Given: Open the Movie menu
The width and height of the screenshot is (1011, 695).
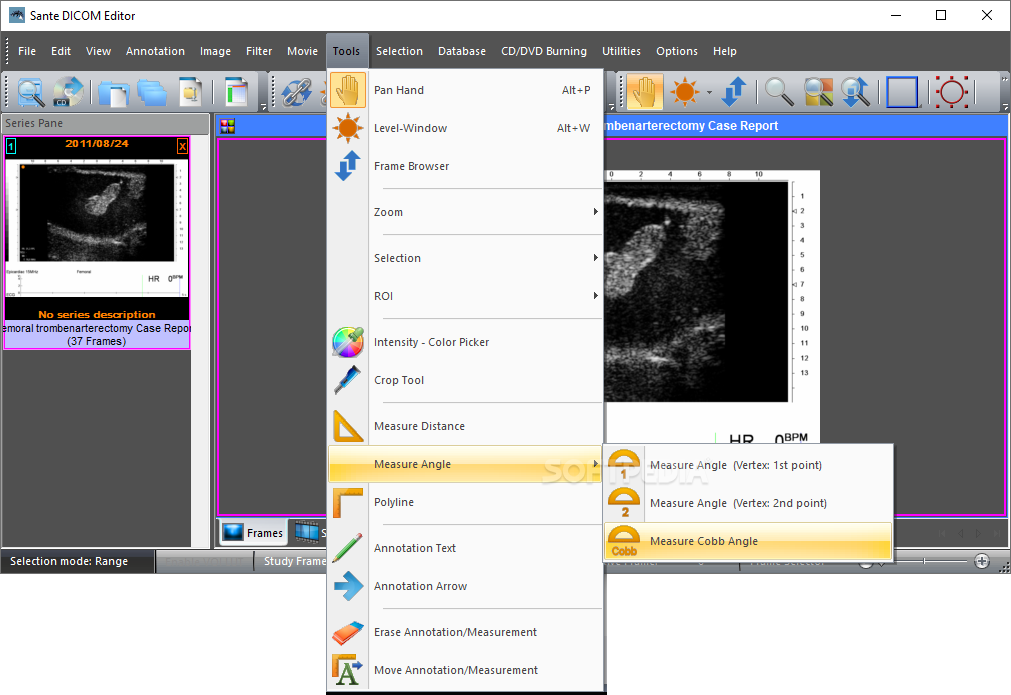Looking at the screenshot, I should pyautogui.click(x=302, y=51).
